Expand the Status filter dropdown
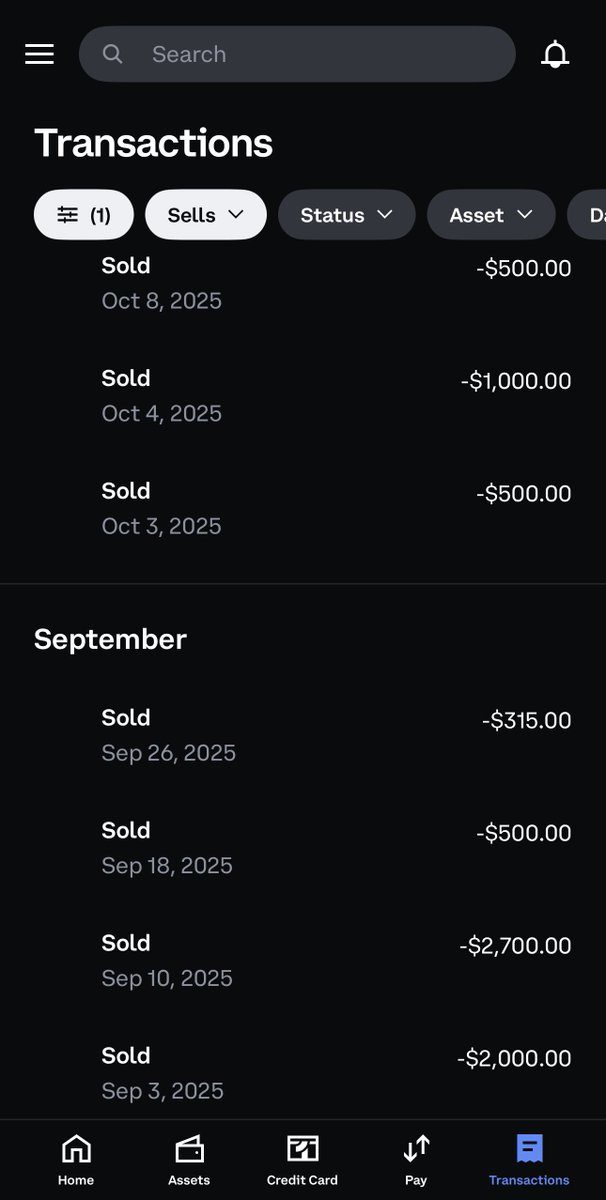Viewport: 606px width, 1200px height. pyautogui.click(x=346, y=215)
